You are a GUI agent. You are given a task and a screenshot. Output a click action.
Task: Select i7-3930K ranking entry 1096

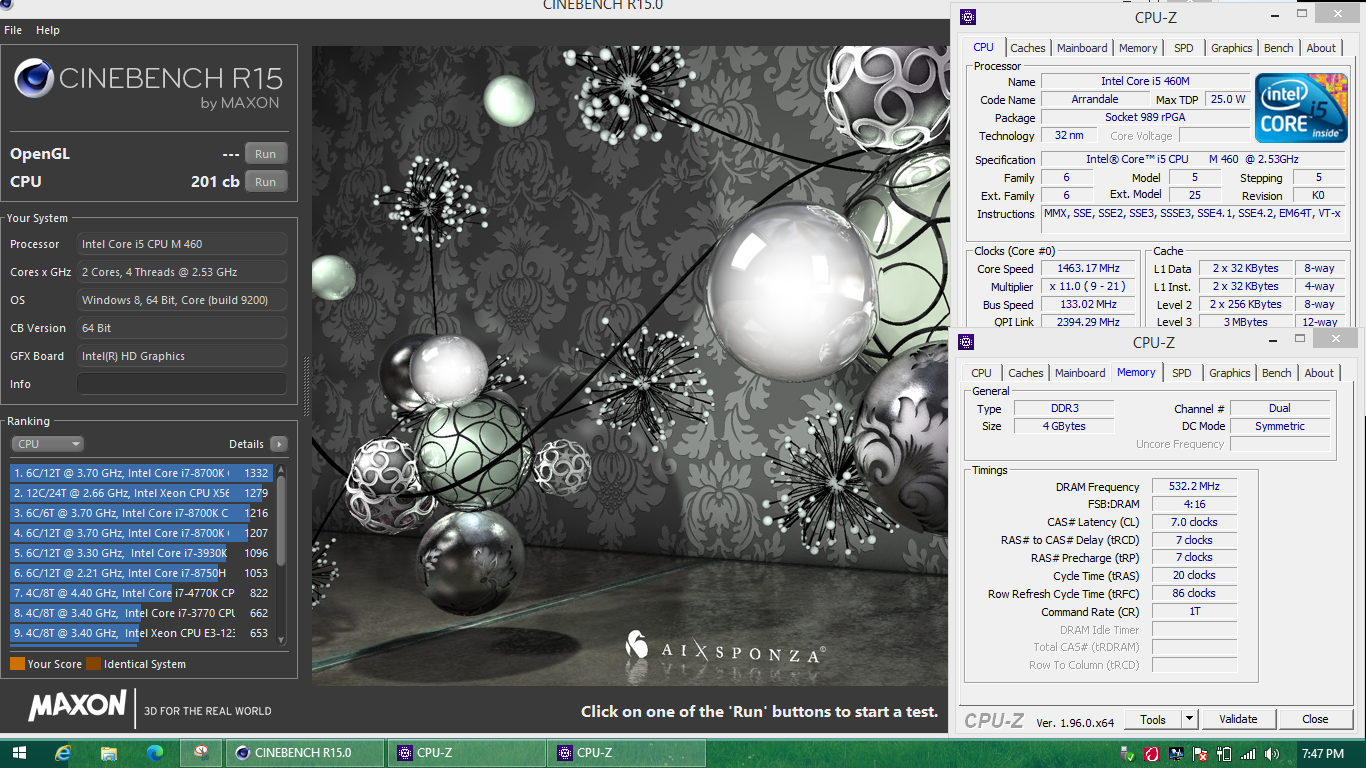tap(142, 553)
